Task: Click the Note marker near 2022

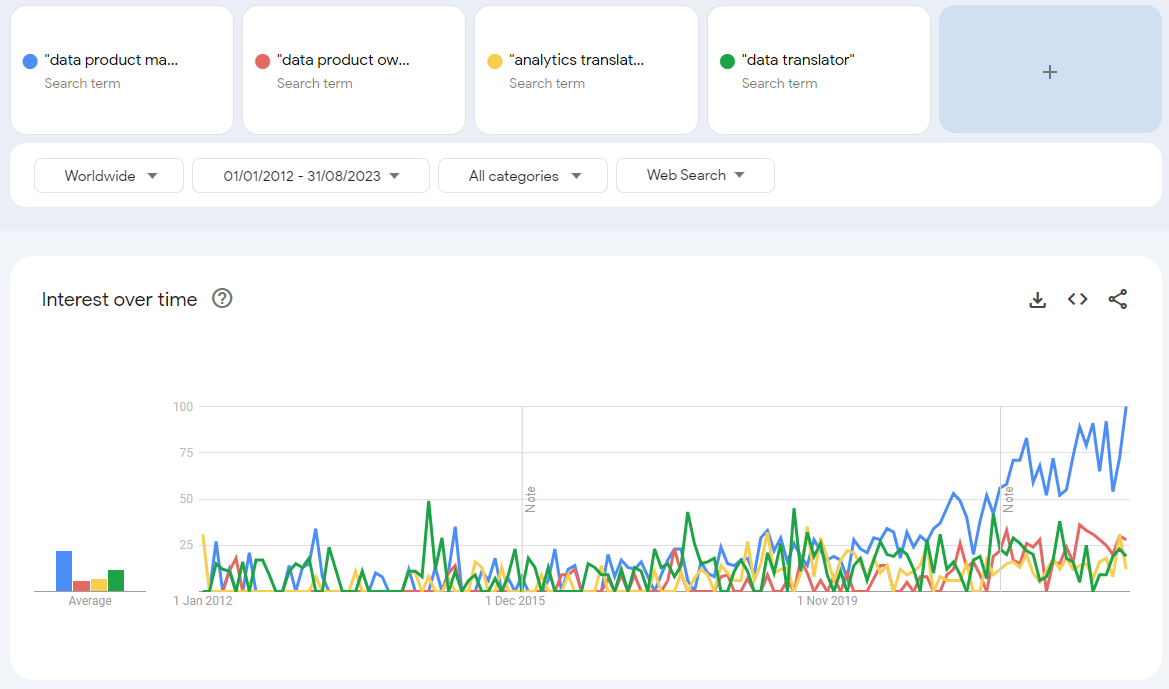Action: point(1008,499)
